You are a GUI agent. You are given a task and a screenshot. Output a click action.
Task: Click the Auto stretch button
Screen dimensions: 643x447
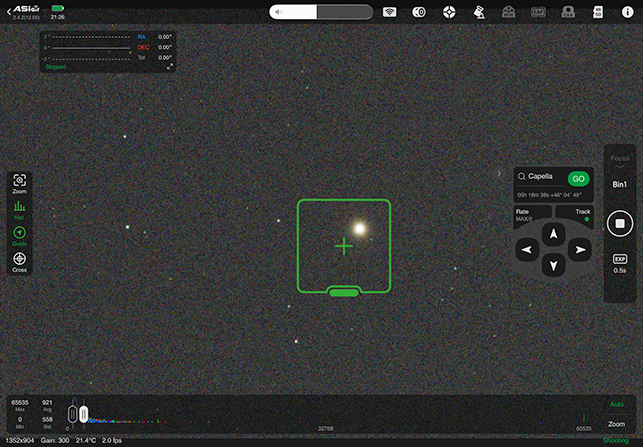[x=616, y=404]
